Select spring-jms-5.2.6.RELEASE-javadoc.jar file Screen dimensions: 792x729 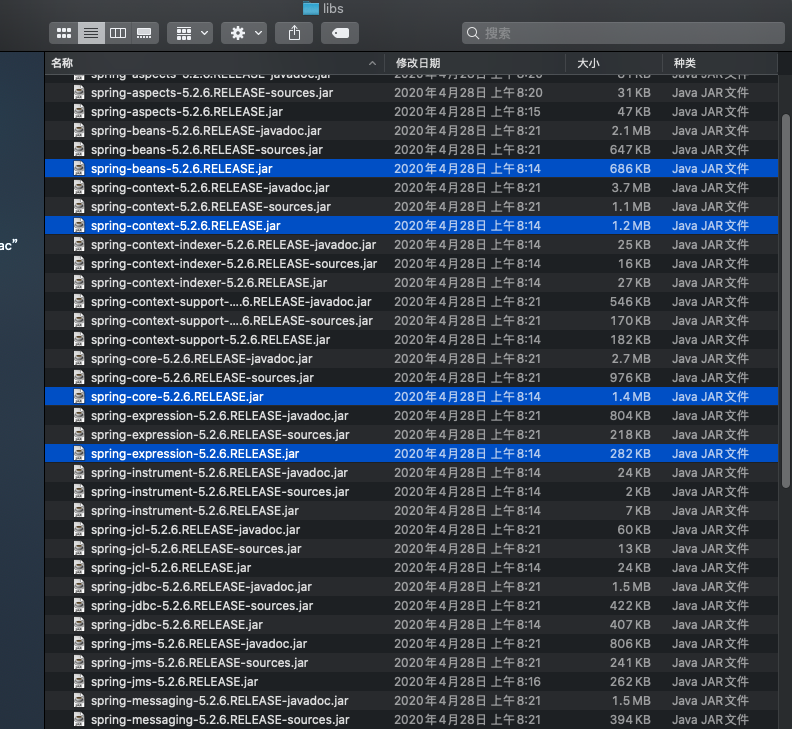[x=412, y=644]
